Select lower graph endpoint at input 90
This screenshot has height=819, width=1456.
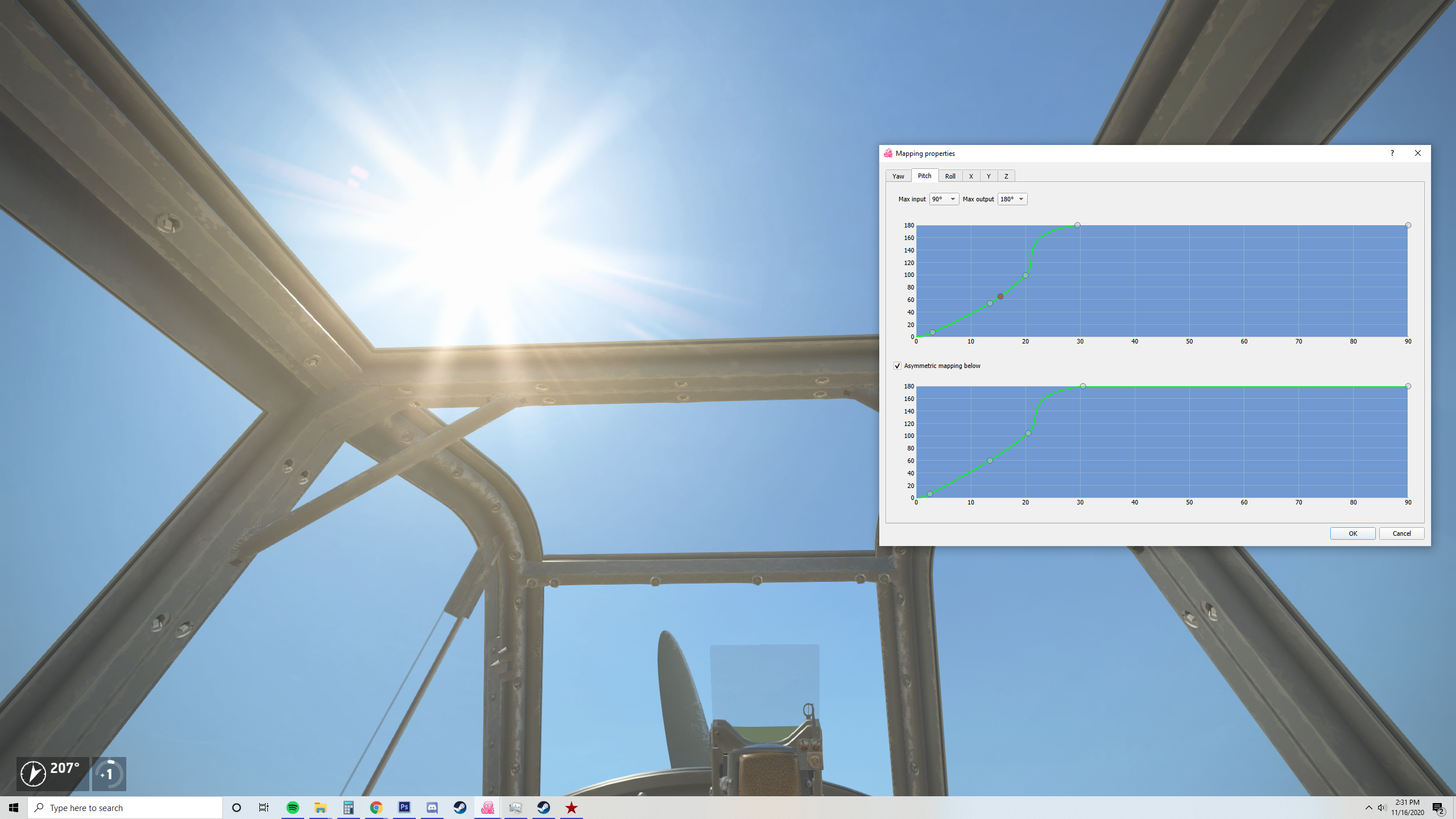[x=1408, y=386]
